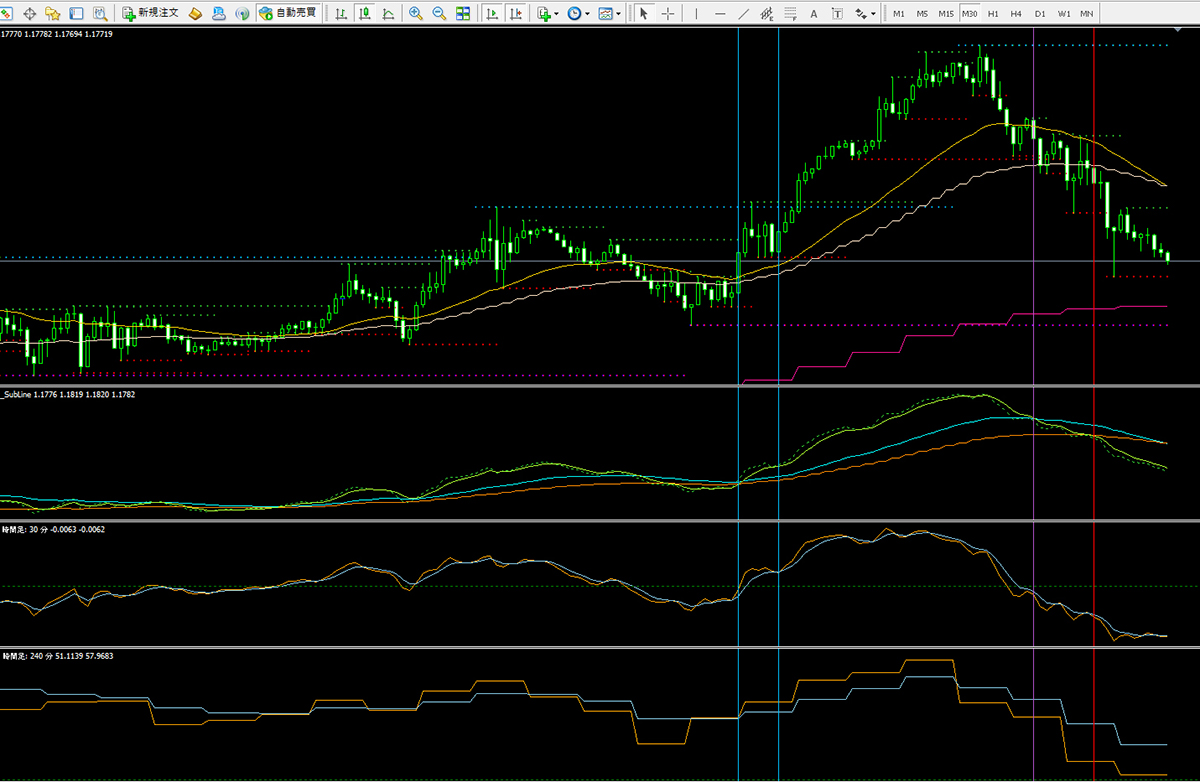This screenshot has width=1200, height=782.
Task: Expand the indicators list dropdown arrow
Action: click(556, 14)
